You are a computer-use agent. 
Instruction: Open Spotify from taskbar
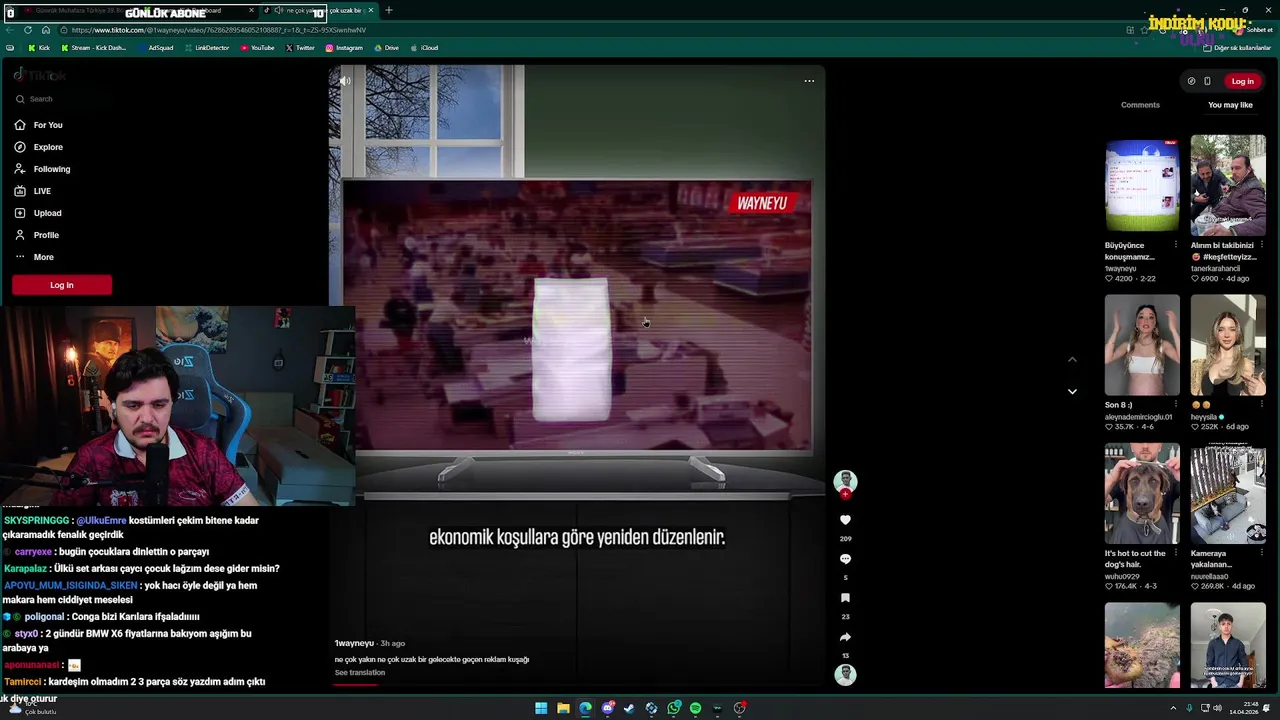pos(695,708)
